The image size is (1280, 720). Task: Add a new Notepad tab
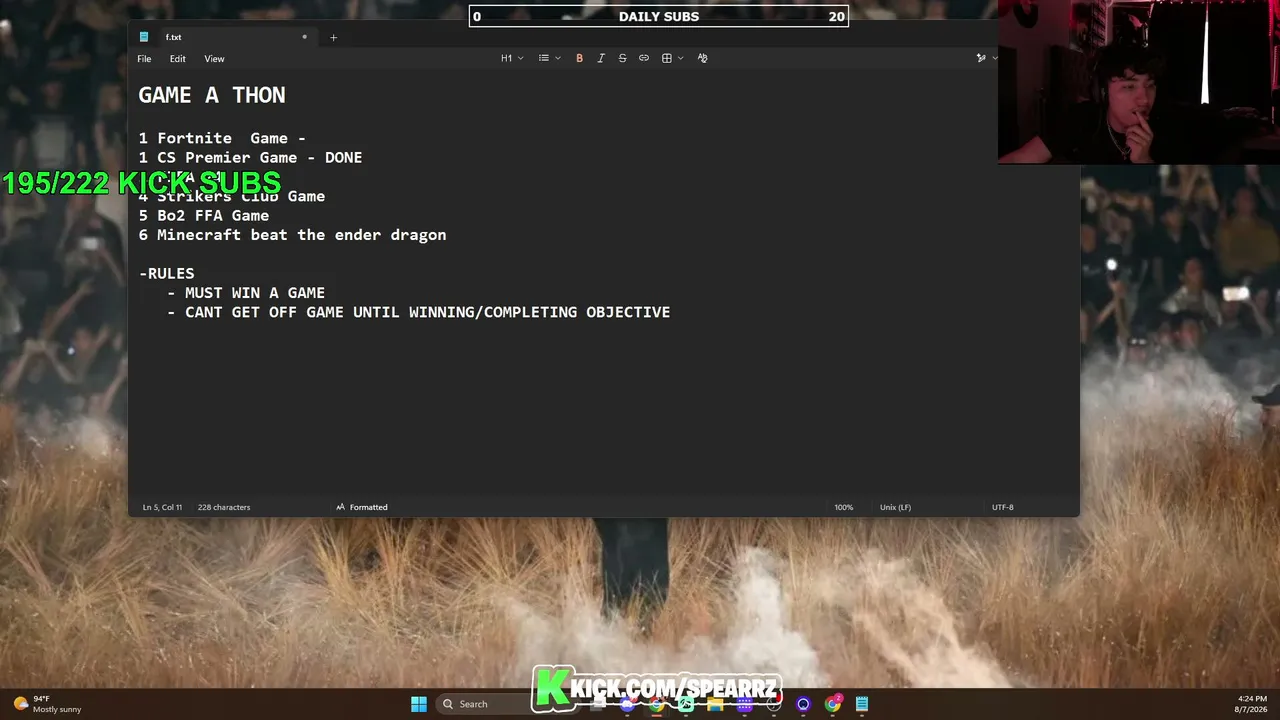(x=333, y=37)
